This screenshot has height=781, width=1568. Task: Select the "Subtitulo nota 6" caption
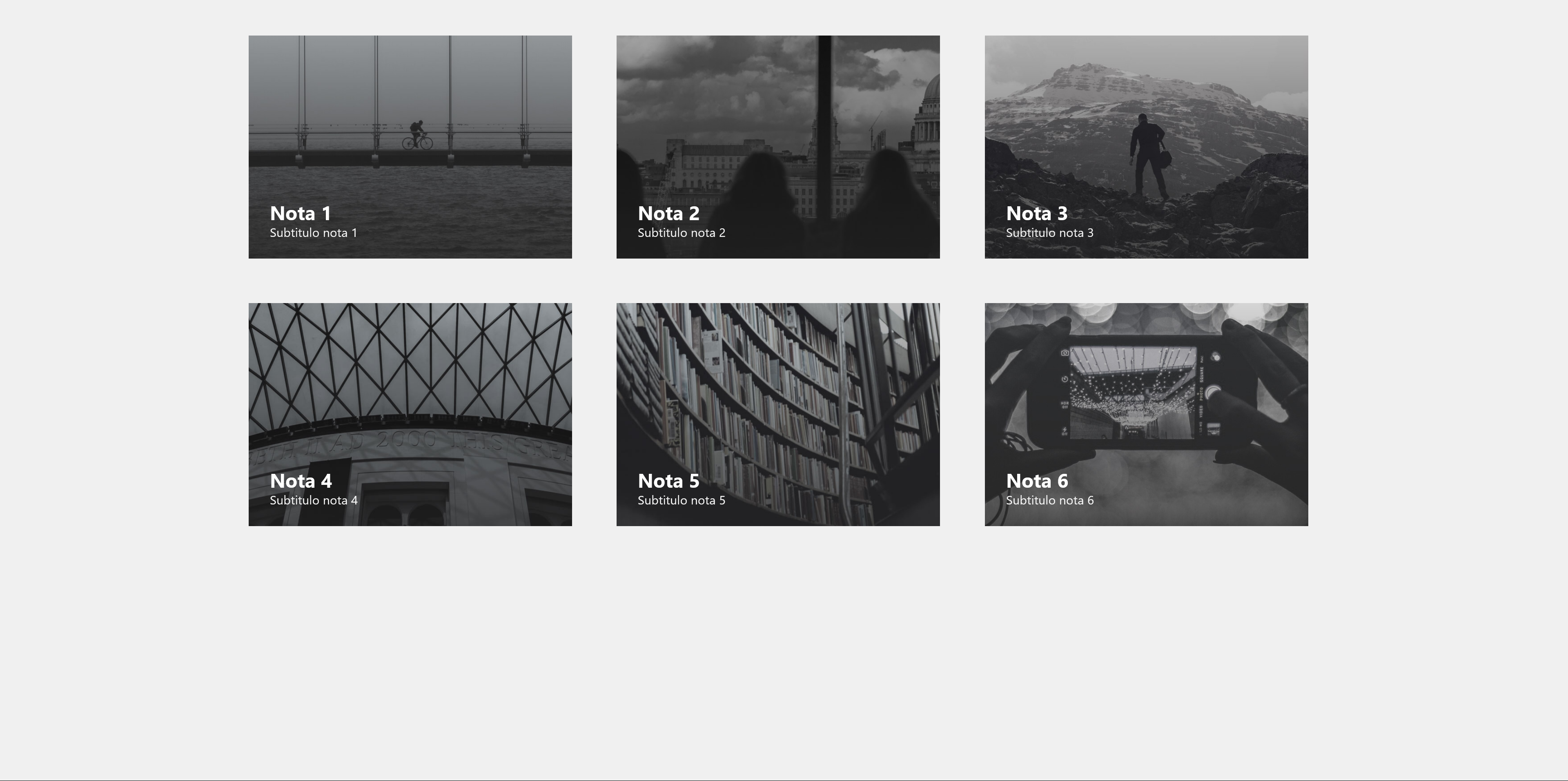[x=1049, y=500]
